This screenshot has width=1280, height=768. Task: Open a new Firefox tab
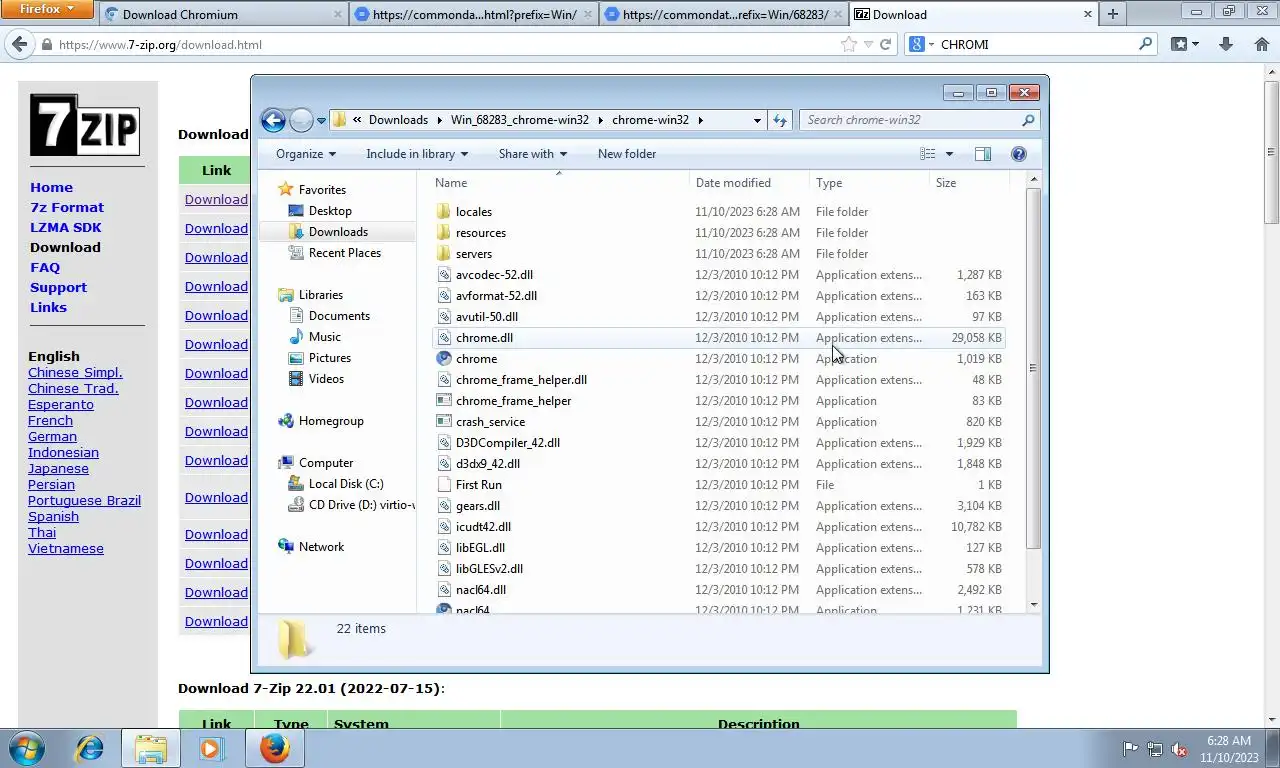pos(1112,14)
